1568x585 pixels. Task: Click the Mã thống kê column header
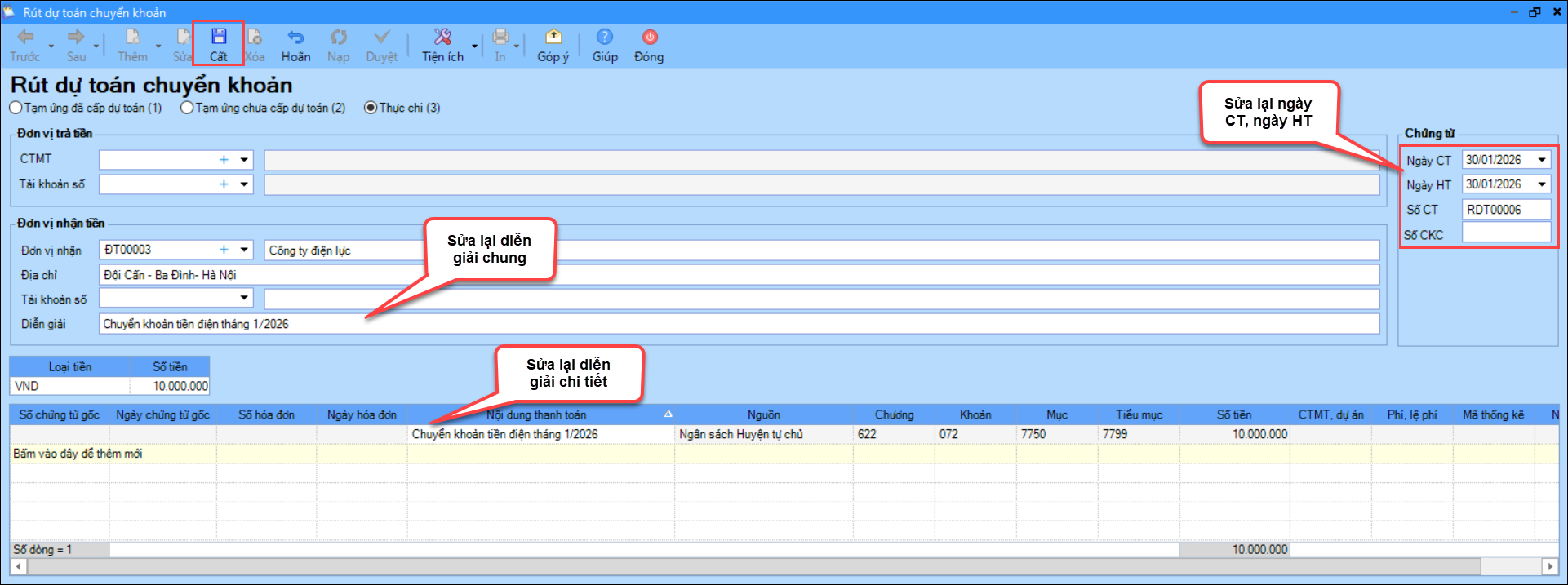(x=1494, y=414)
